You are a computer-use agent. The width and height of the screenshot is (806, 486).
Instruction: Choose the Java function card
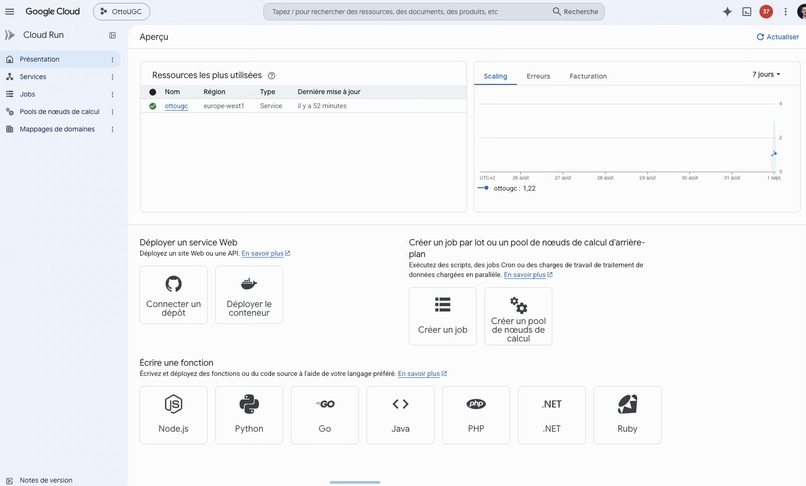[400, 415]
